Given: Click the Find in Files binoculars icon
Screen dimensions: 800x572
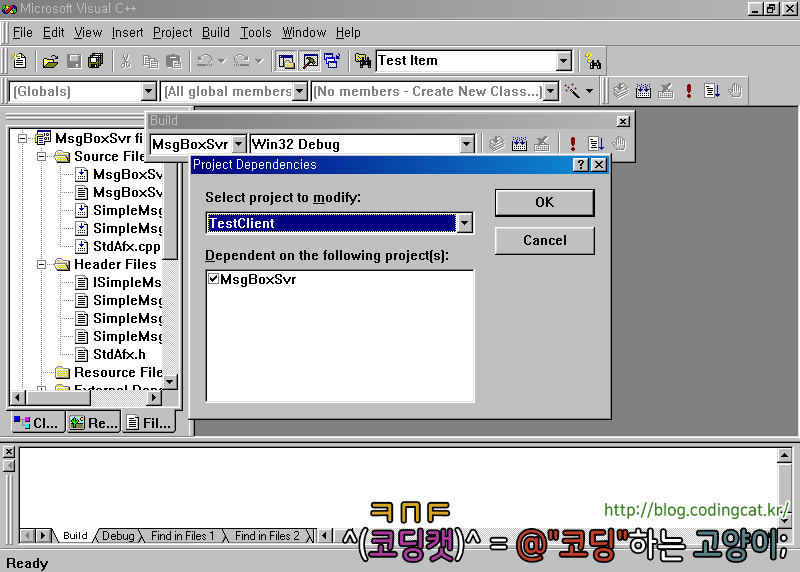Looking at the screenshot, I should [x=363, y=61].
